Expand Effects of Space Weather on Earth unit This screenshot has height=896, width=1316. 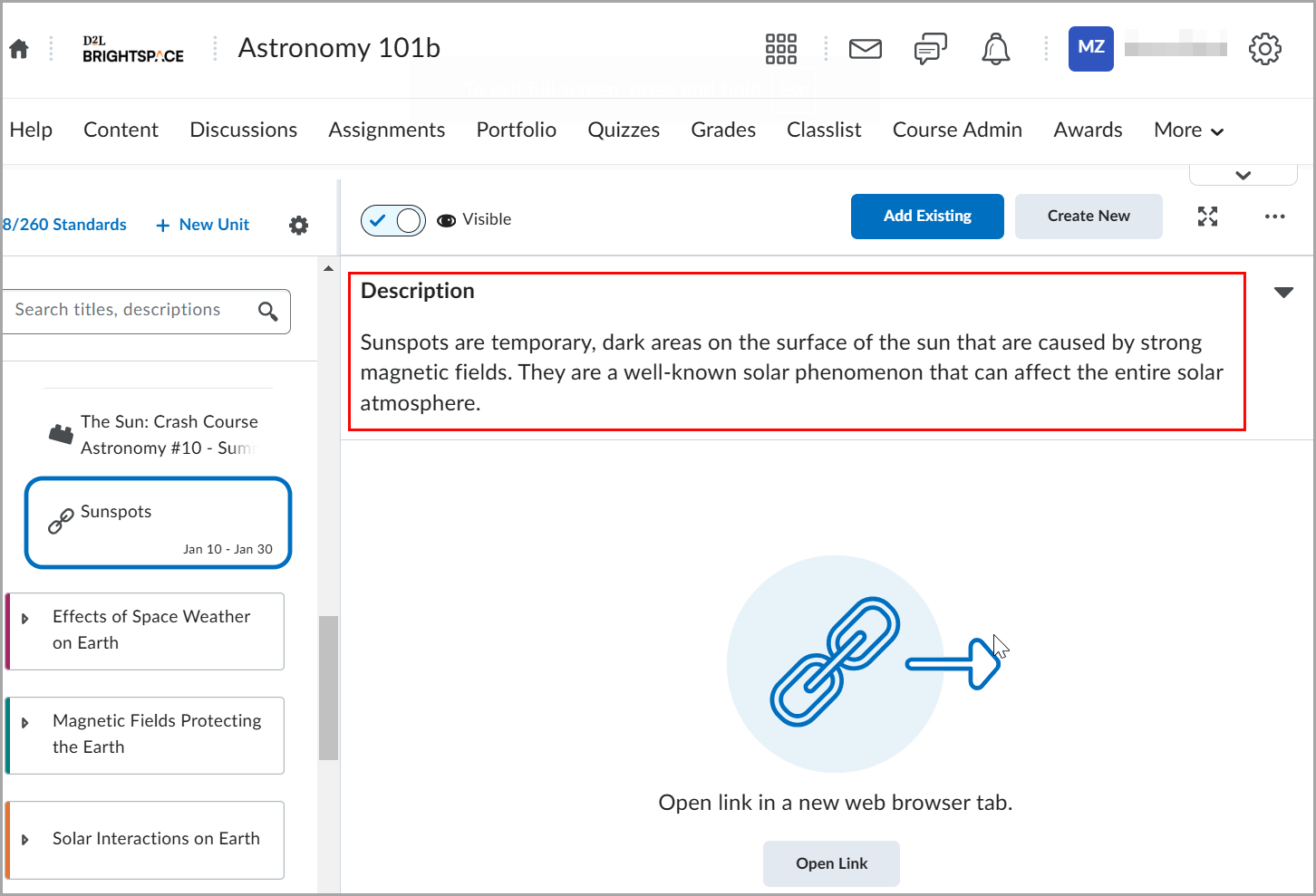(25, 619)
